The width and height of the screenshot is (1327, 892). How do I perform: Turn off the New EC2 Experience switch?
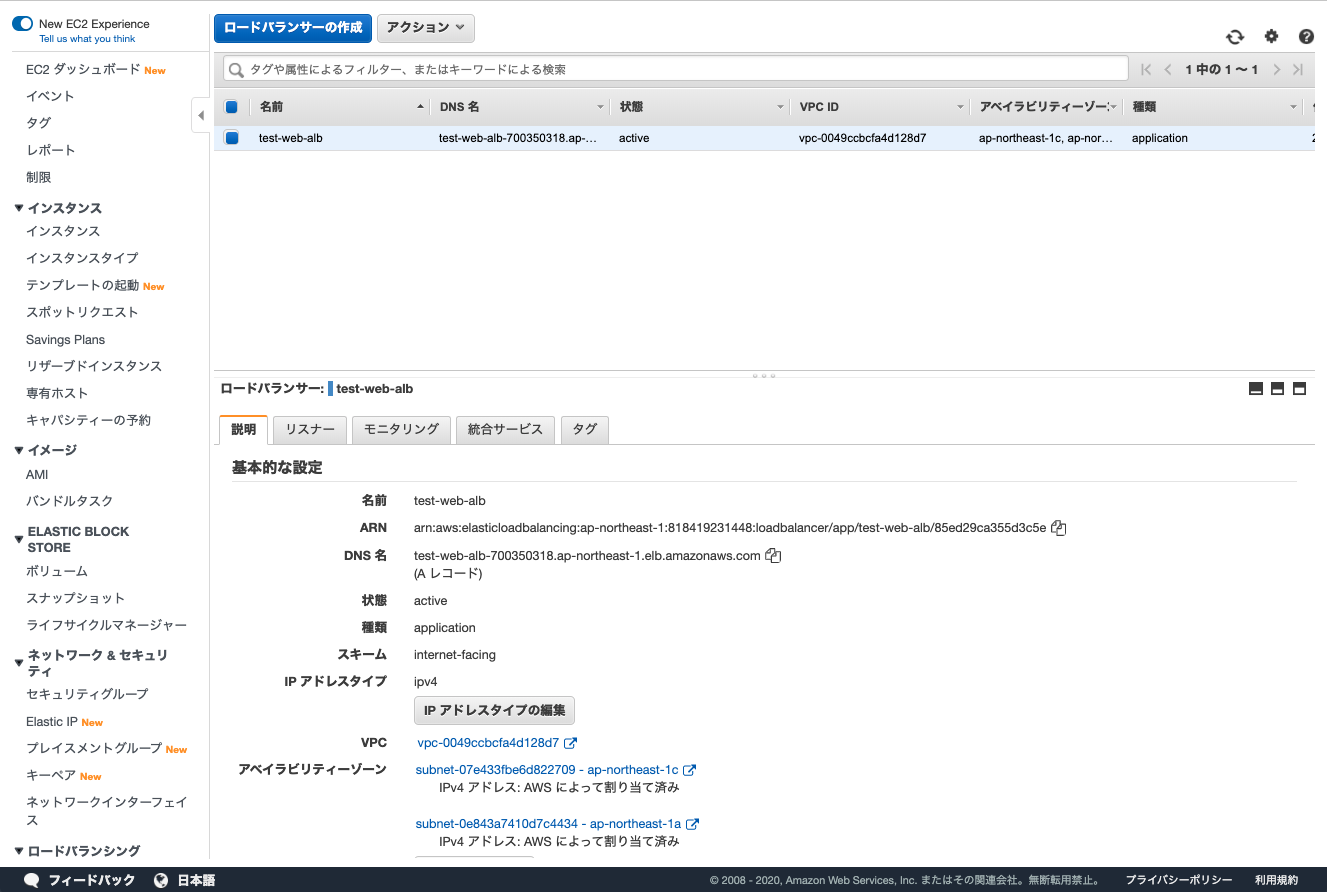click(22, 23)
